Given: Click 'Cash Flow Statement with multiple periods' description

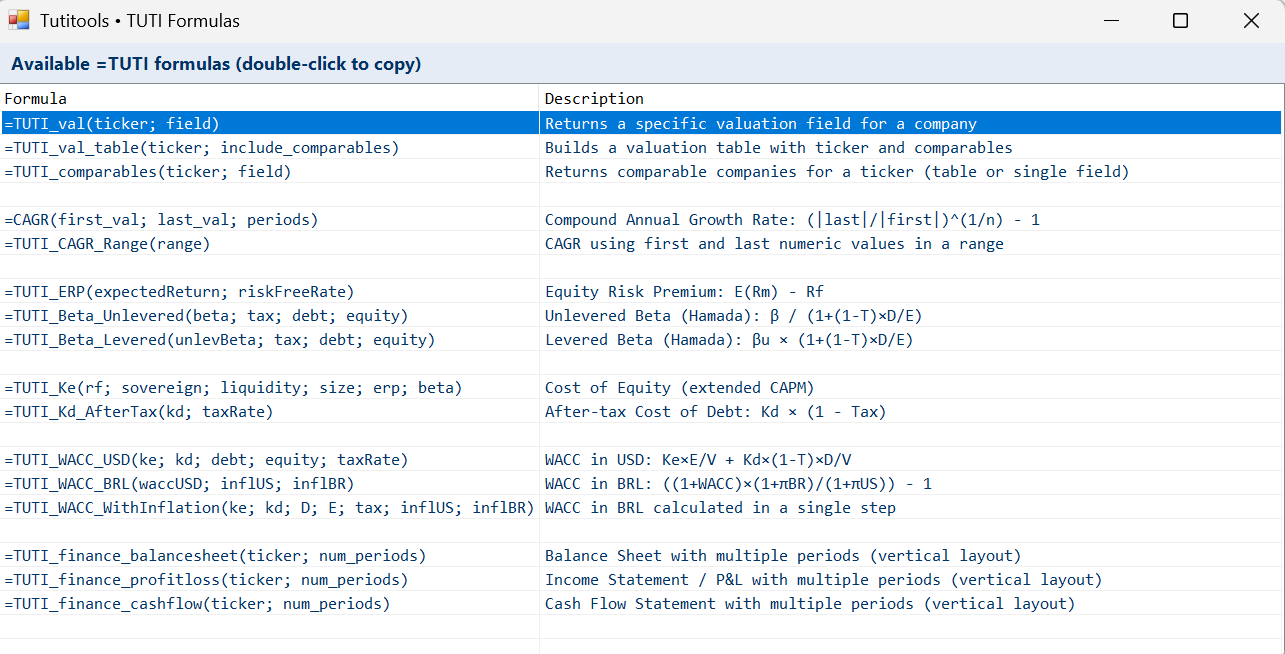Looking at the screenshot, I should point(810,604).
